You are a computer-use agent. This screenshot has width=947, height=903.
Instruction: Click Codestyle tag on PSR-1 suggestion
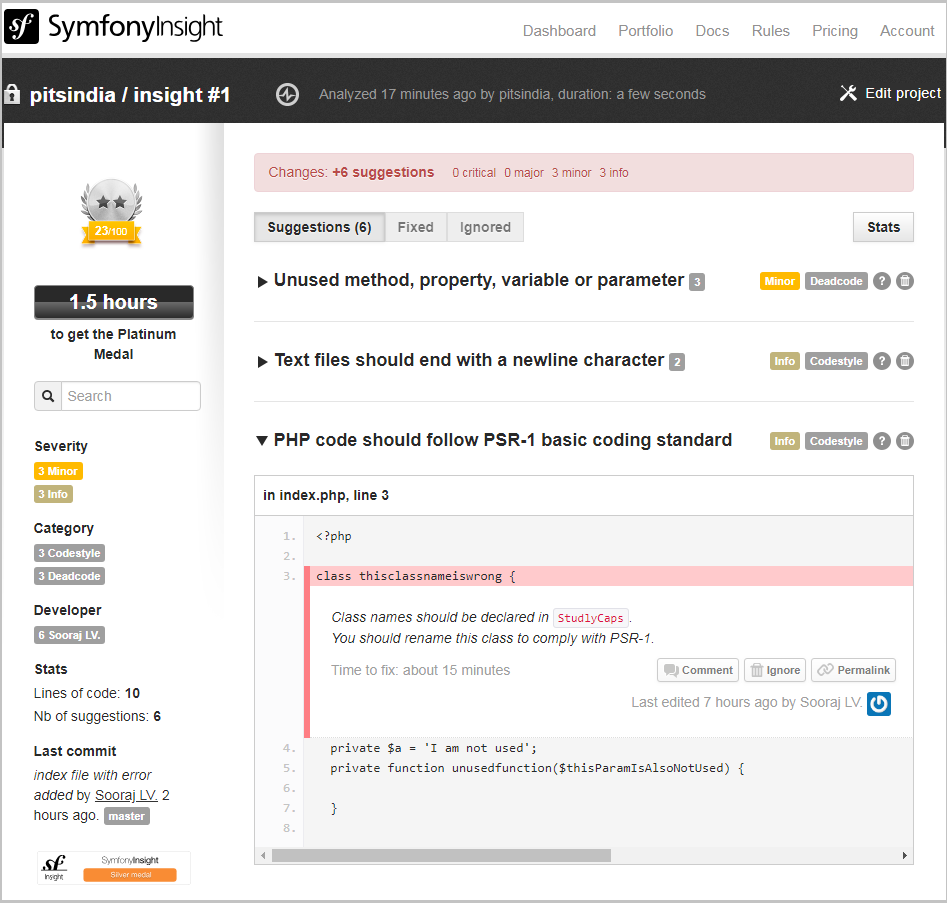coord(836,441)
